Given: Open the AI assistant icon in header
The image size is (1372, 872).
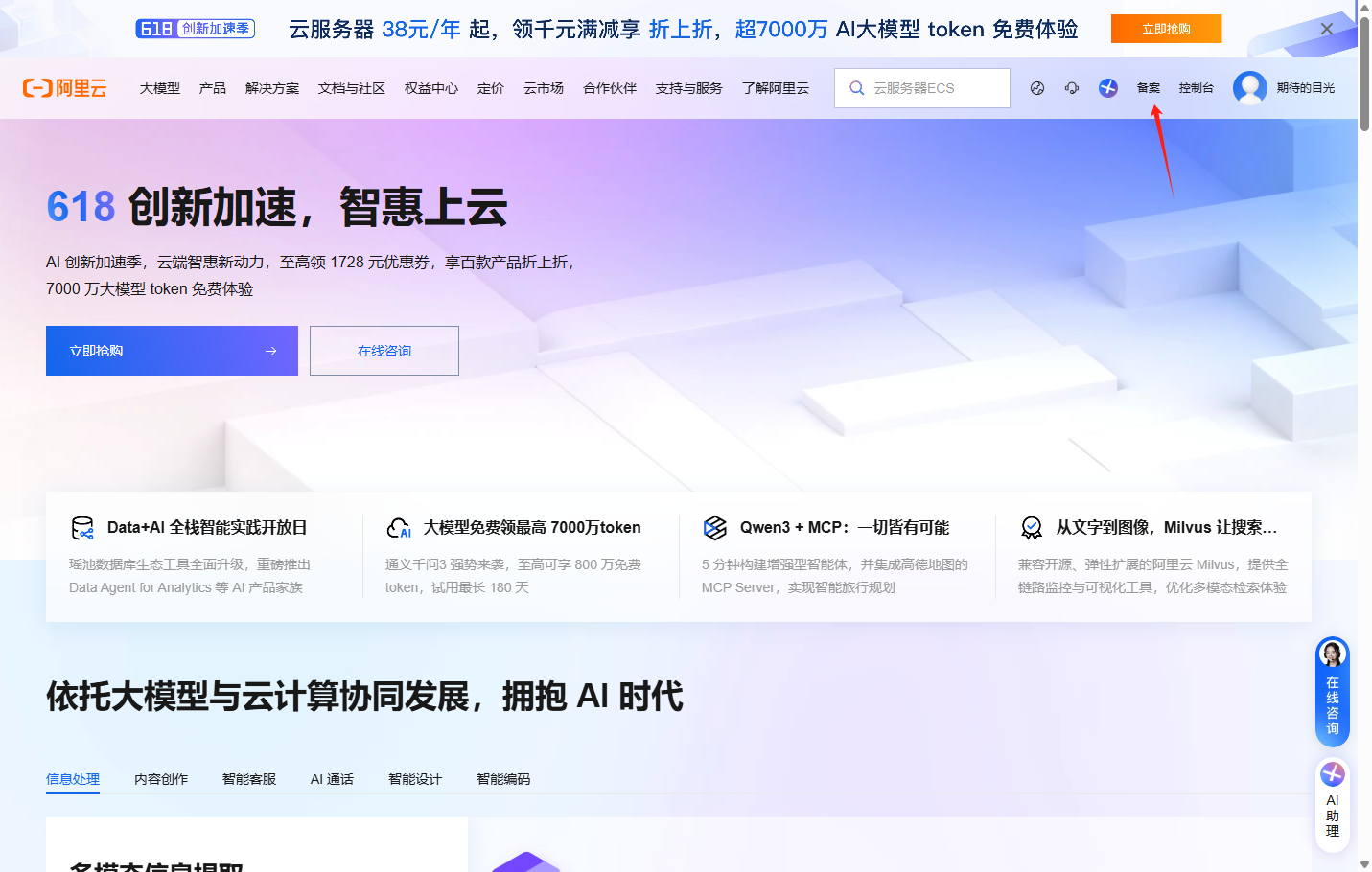Looking at the screenshot, I should pyautogui.click(x=1108, y=88).
